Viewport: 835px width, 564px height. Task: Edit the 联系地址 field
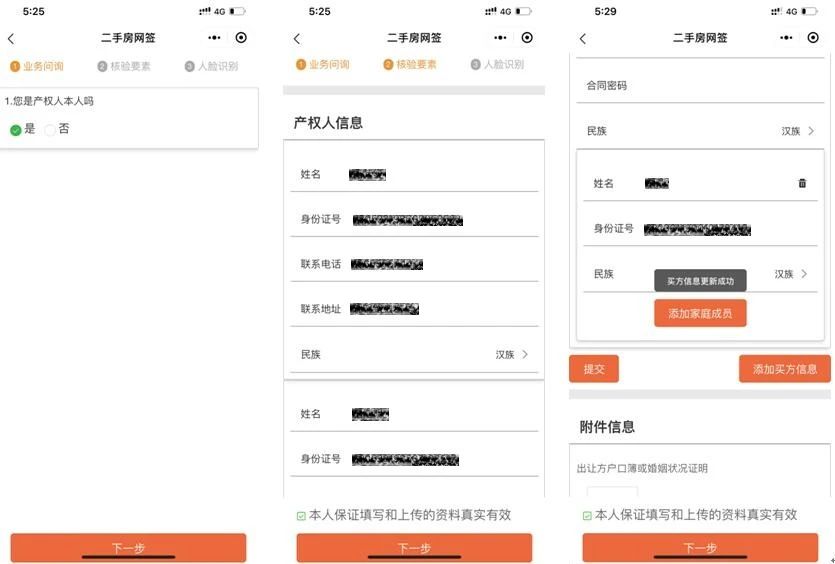414,309
